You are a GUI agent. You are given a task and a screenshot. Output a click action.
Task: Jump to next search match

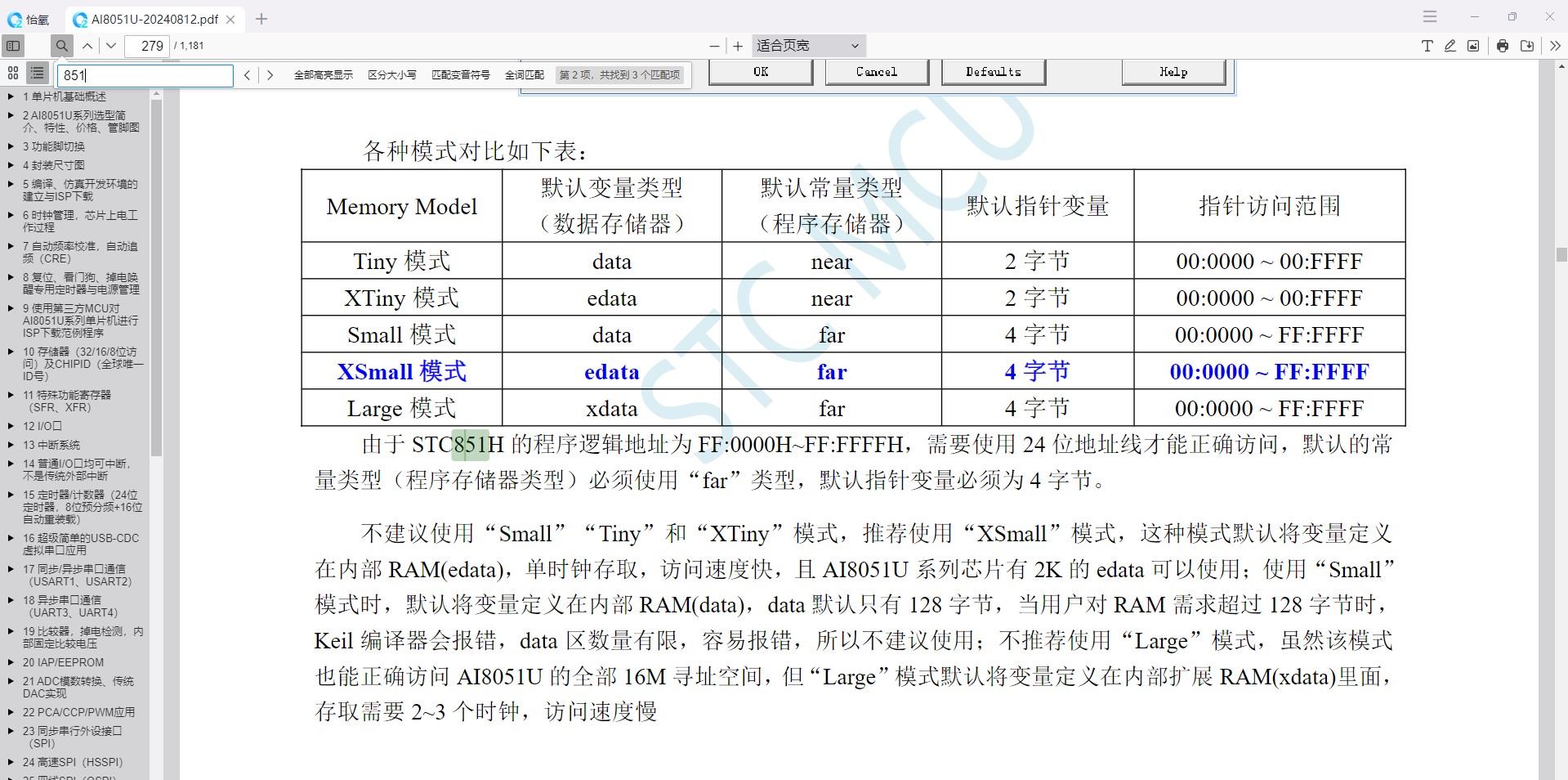tap(270, 75)
